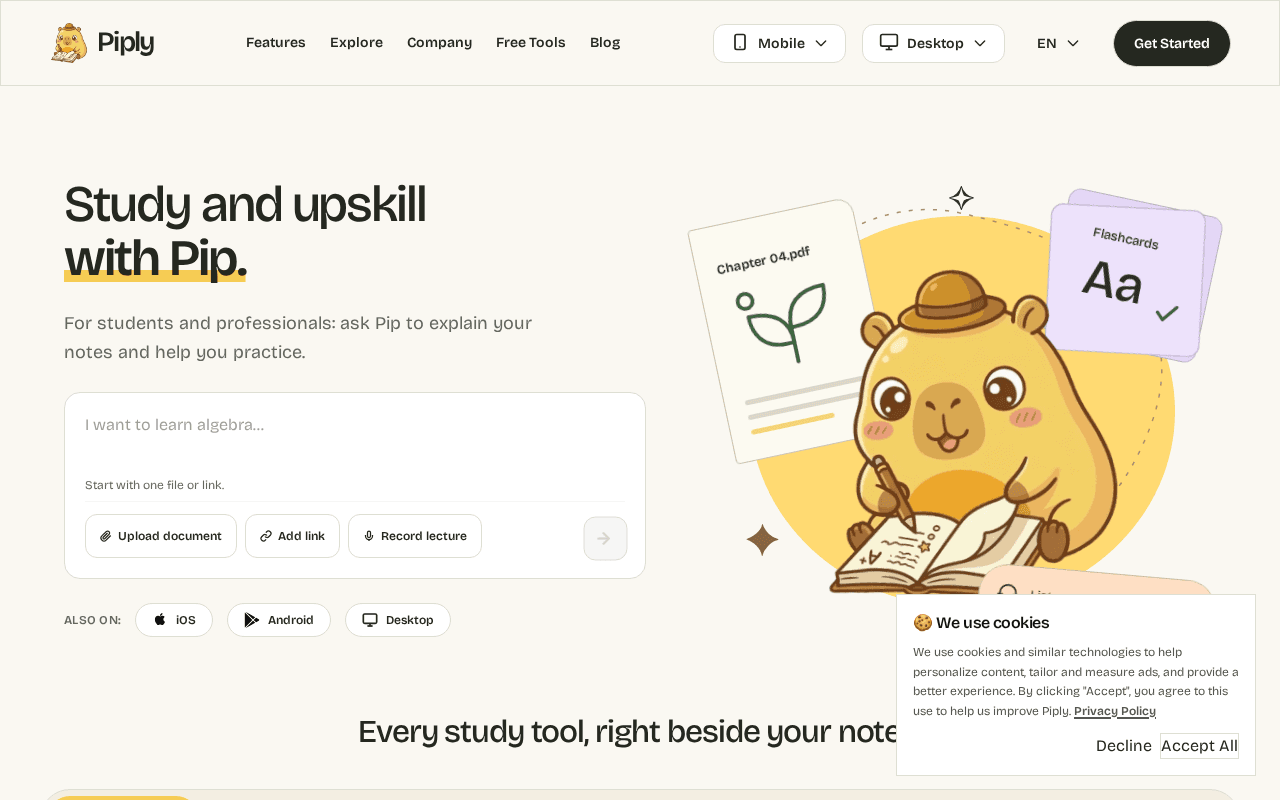The height and width of the screenshot is (800, 1280).
Task: Click the phone icon in Mobile button
Action: [x=740, y=42]
